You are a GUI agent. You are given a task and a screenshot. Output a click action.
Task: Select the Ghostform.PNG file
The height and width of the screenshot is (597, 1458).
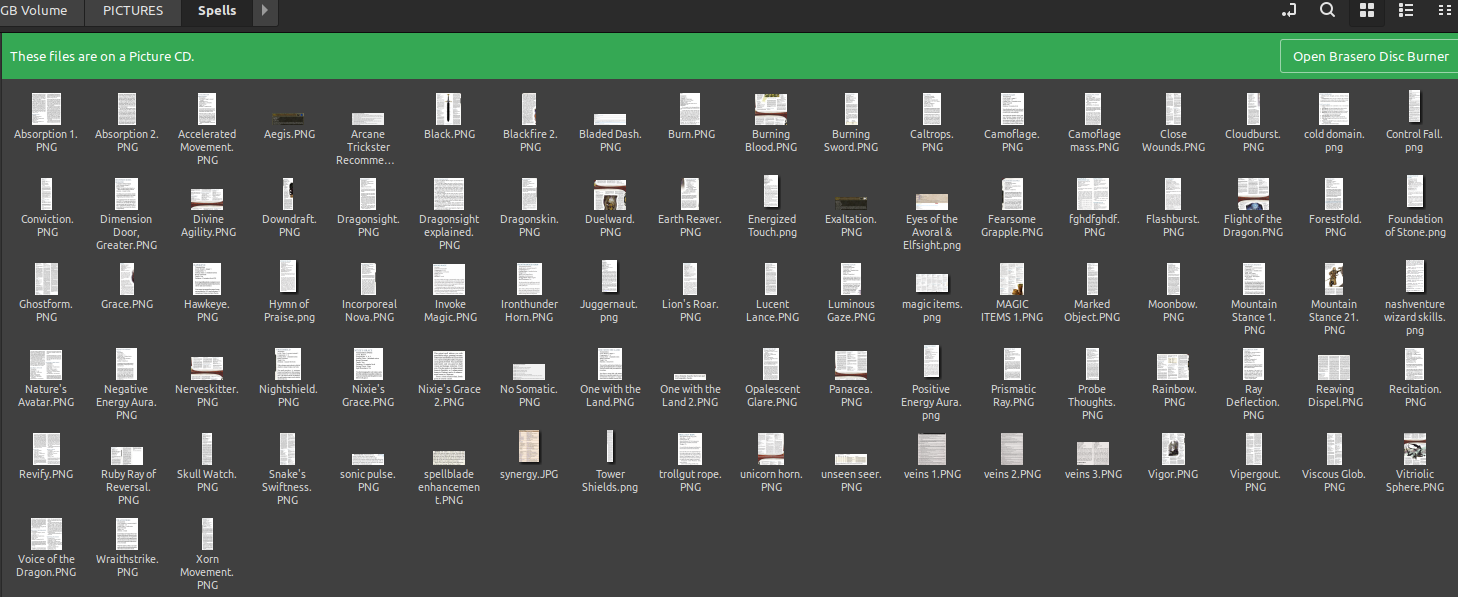(x=47, y=293)
